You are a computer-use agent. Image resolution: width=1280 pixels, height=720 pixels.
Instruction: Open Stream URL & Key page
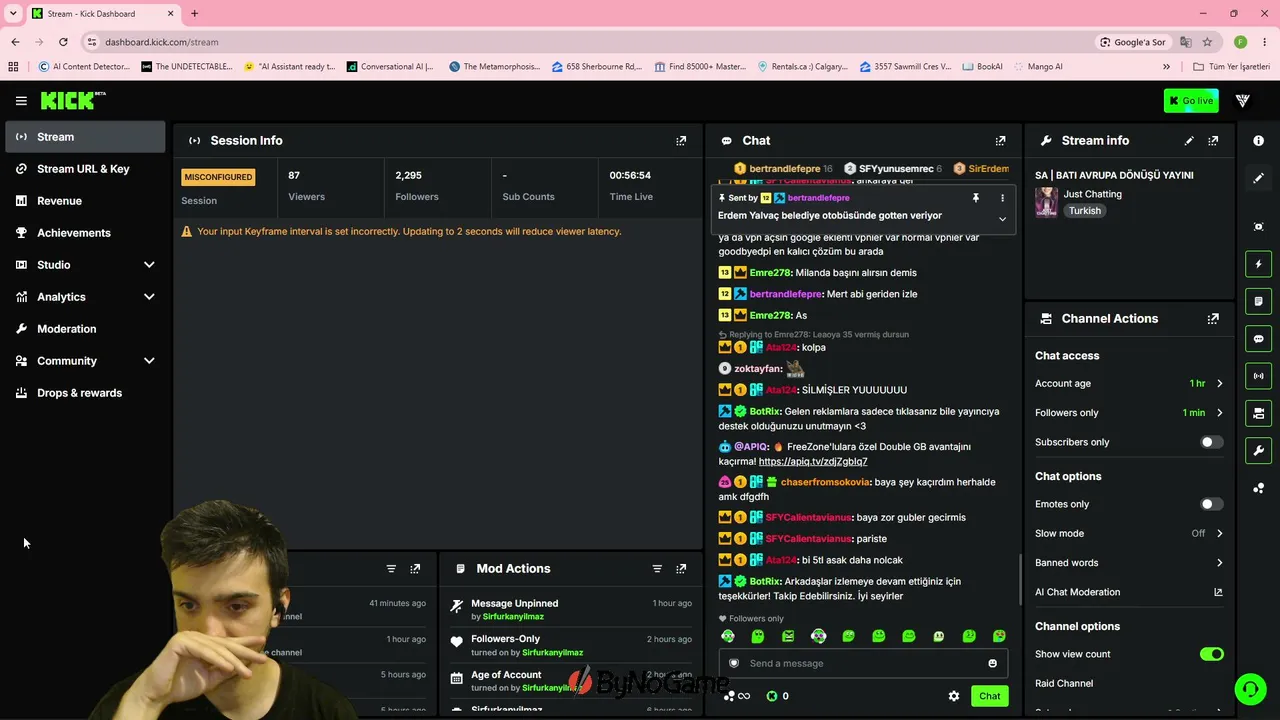point(85,169)
